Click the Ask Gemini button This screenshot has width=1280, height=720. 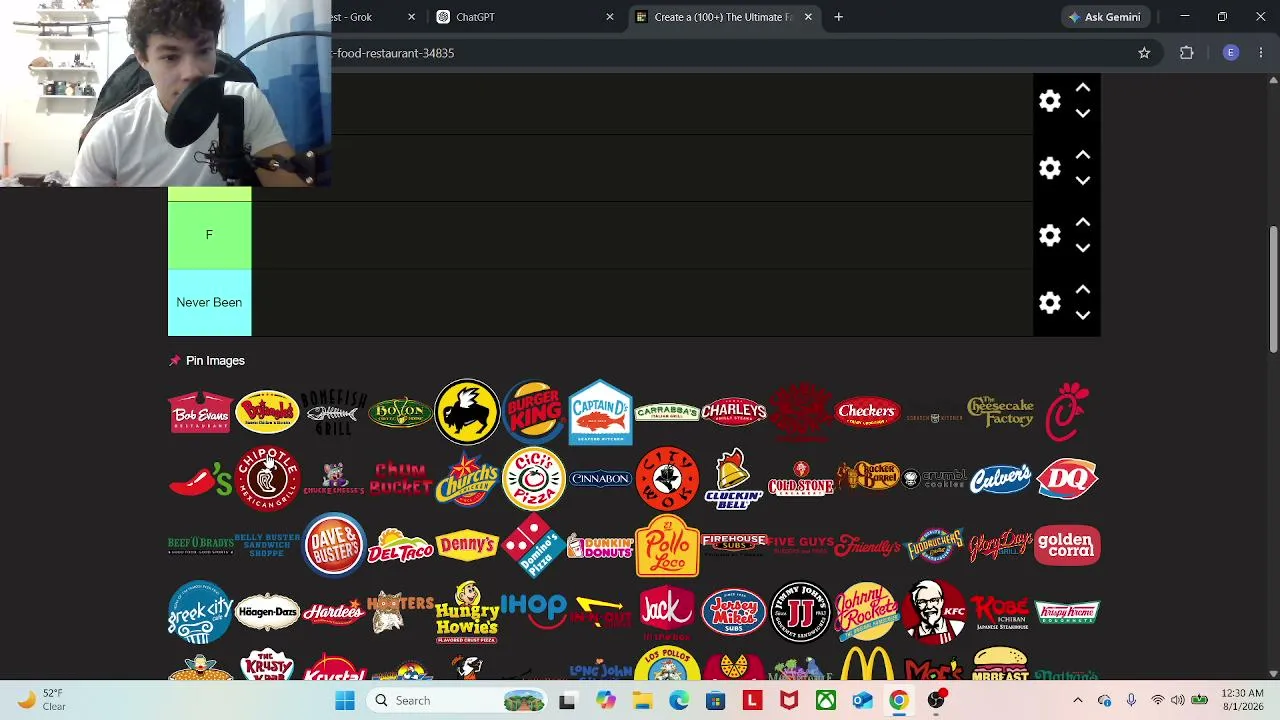pos(1104,17)
